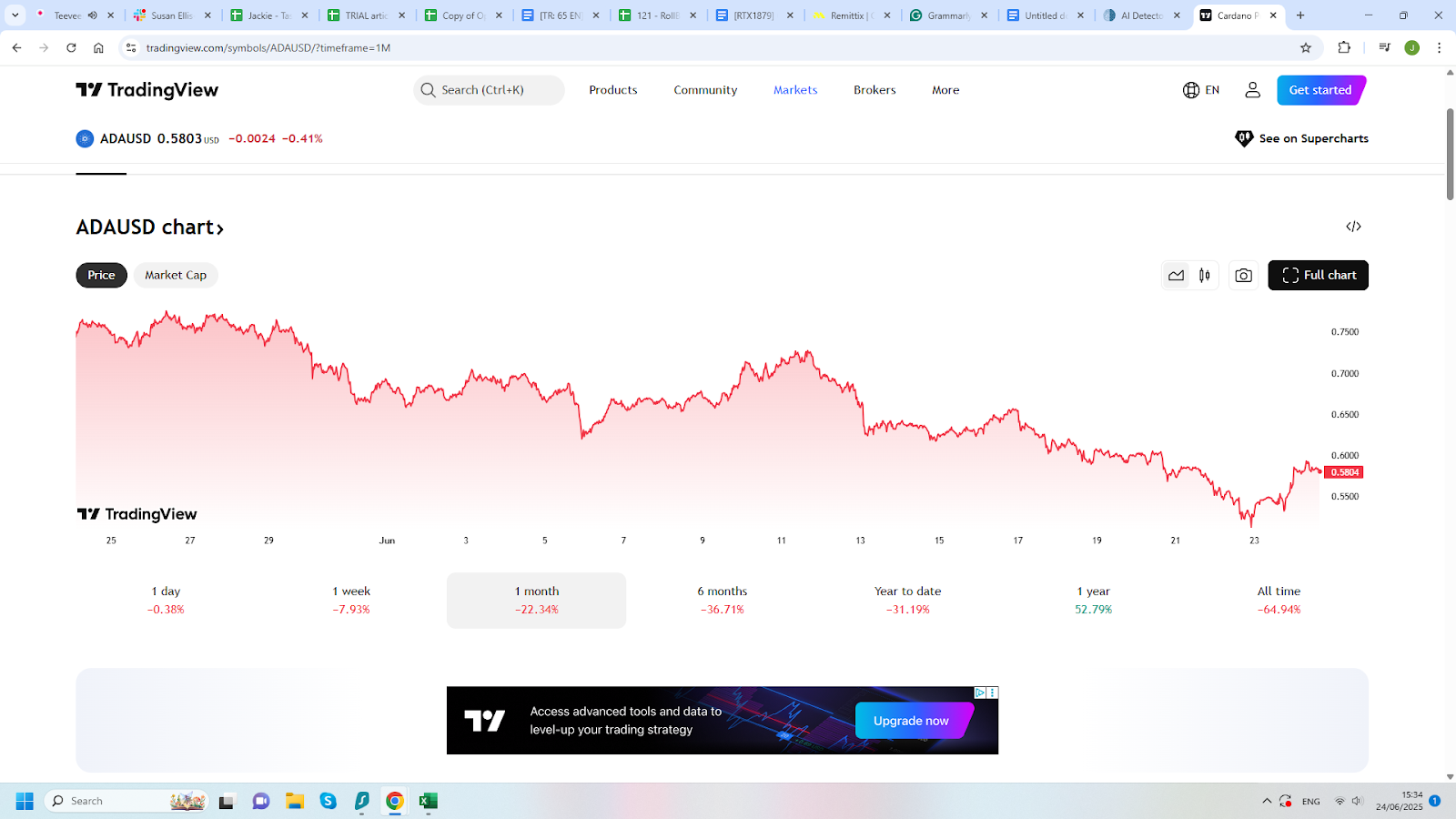View site information icon in address bar
Viewport: 1456px width, 819px height.
pos(131,47)
